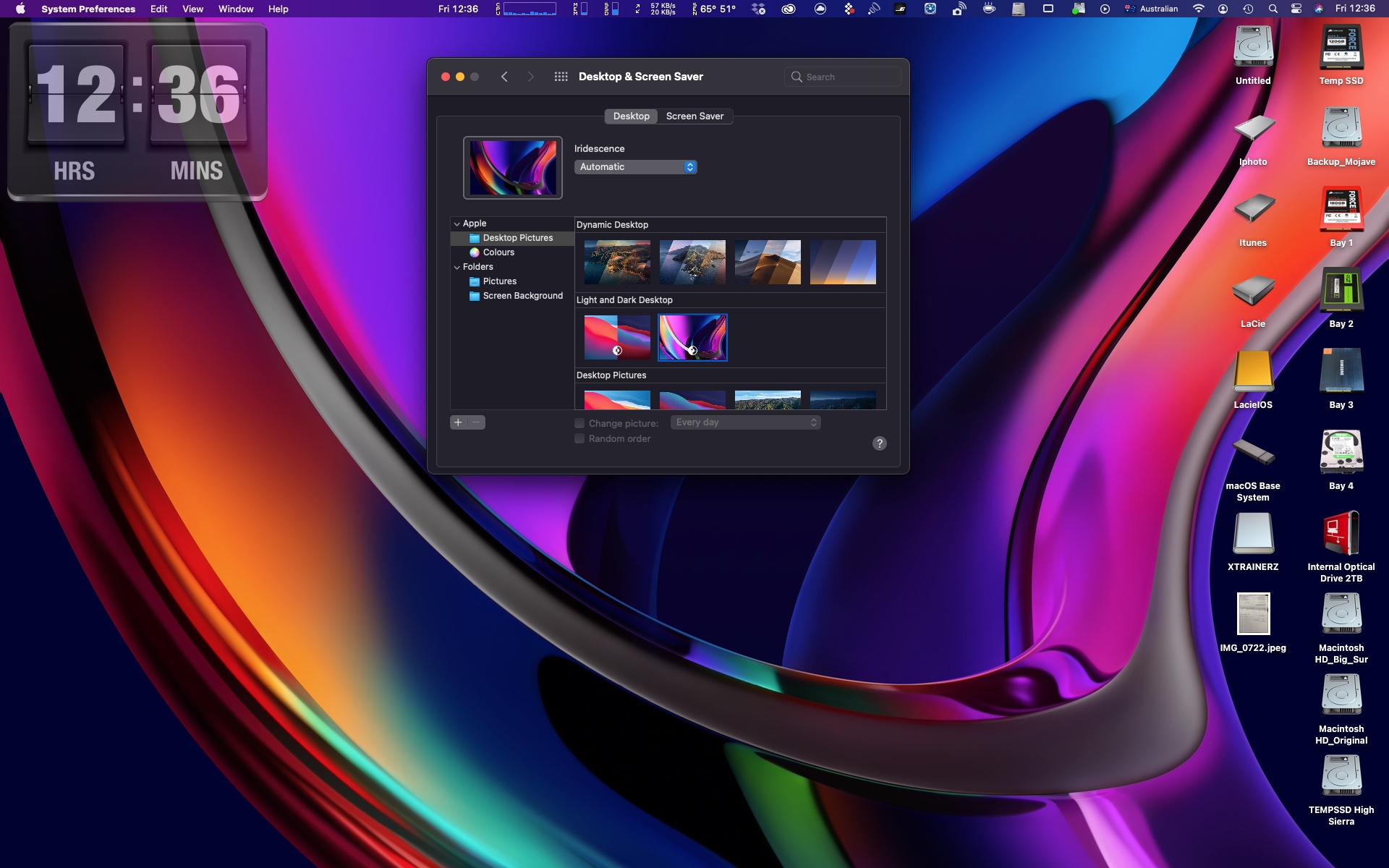Open the IMG_0722.jpeg file icon
This screenshot has width=1389, height=868.
click(1253, 615)
